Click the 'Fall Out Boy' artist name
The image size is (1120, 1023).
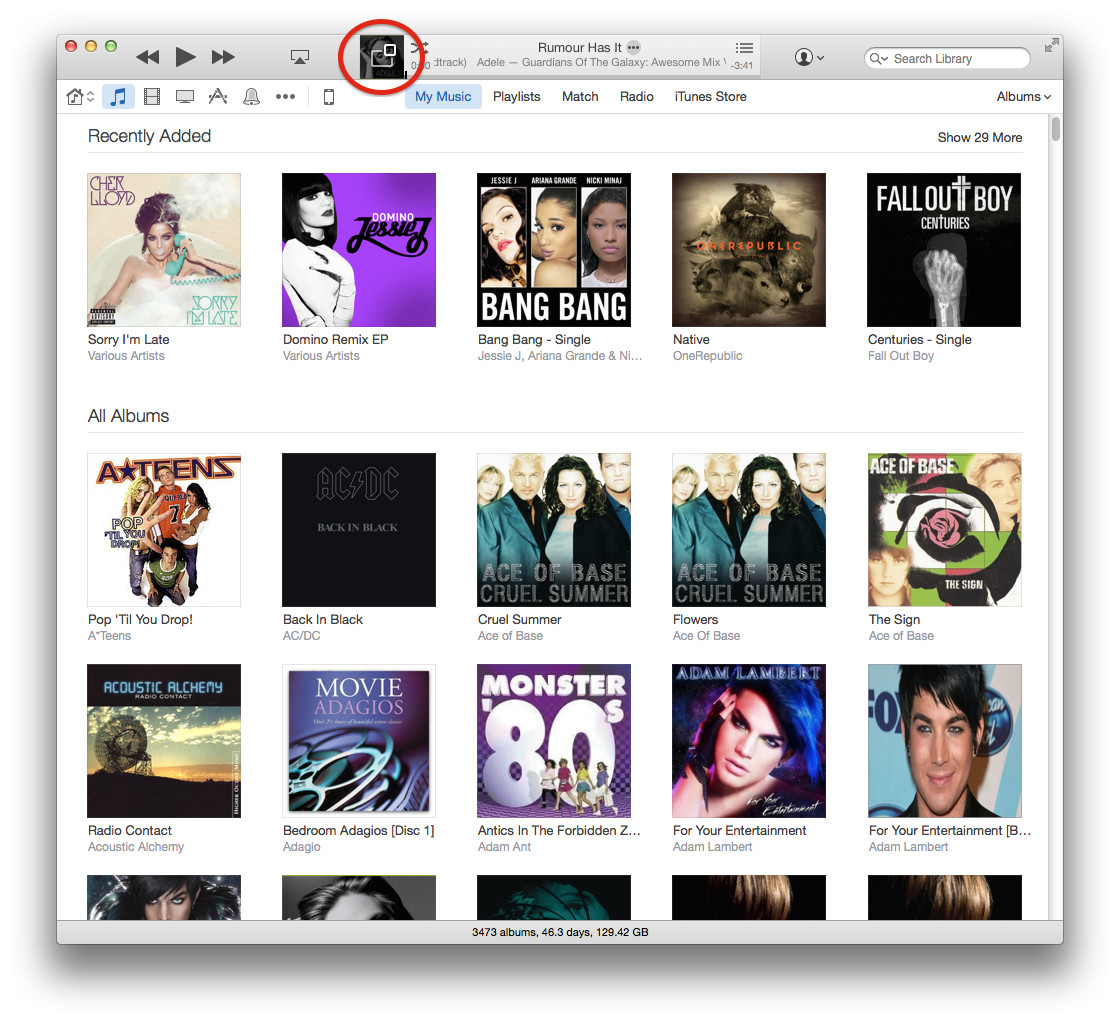pos(900,356)
